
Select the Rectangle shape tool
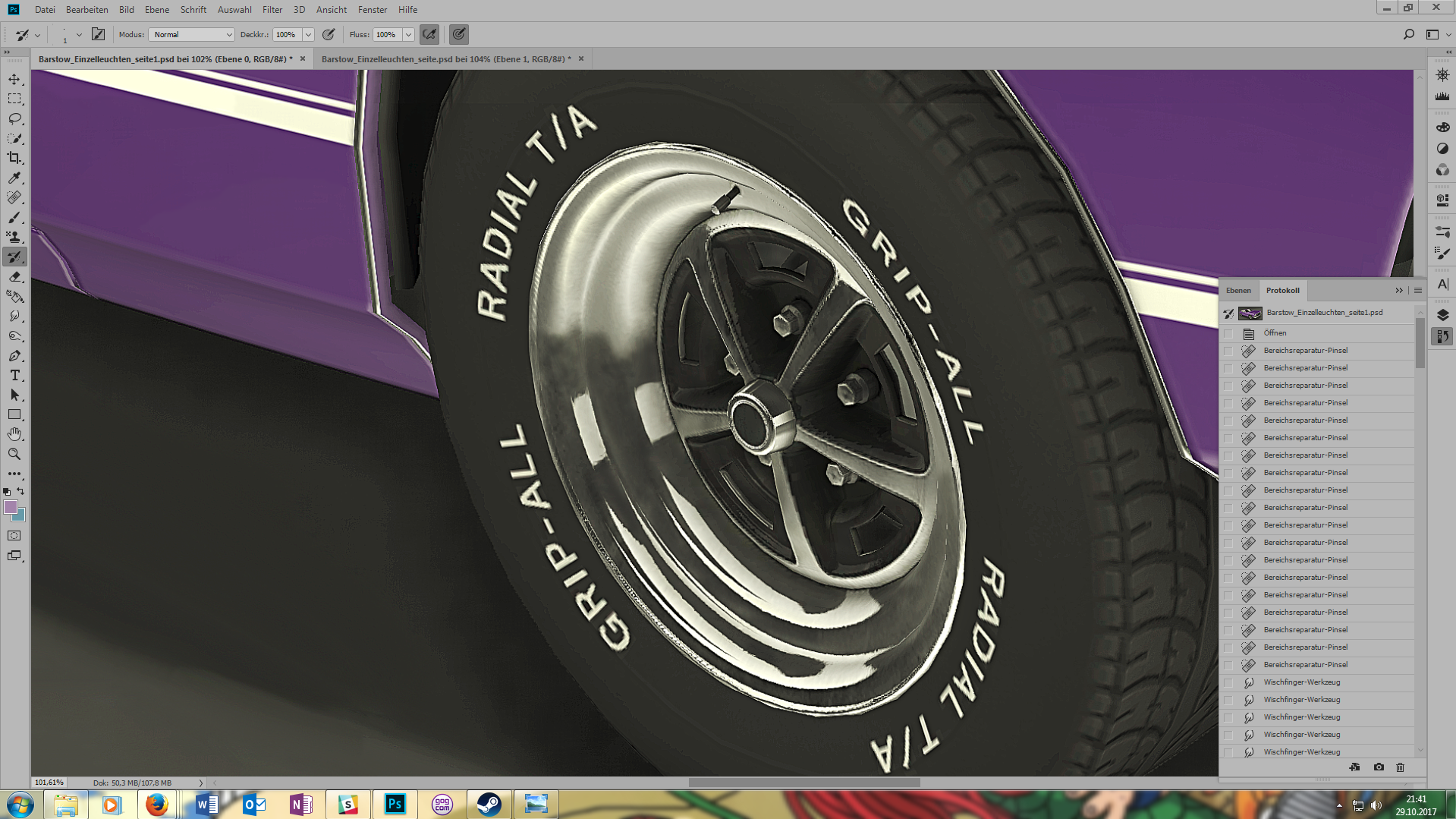point(14,414)
